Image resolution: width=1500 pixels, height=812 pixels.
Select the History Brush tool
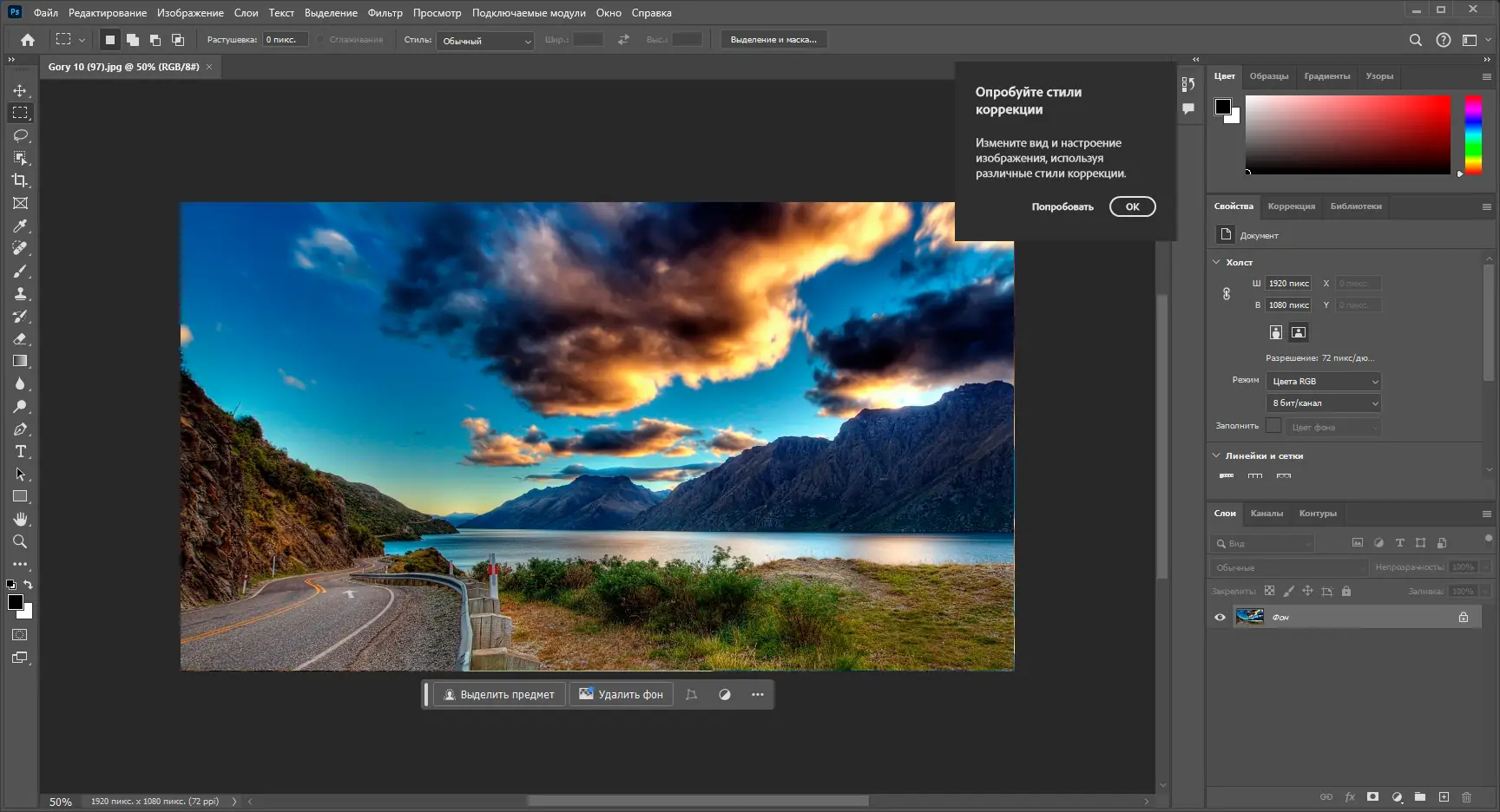coord(20,316)
